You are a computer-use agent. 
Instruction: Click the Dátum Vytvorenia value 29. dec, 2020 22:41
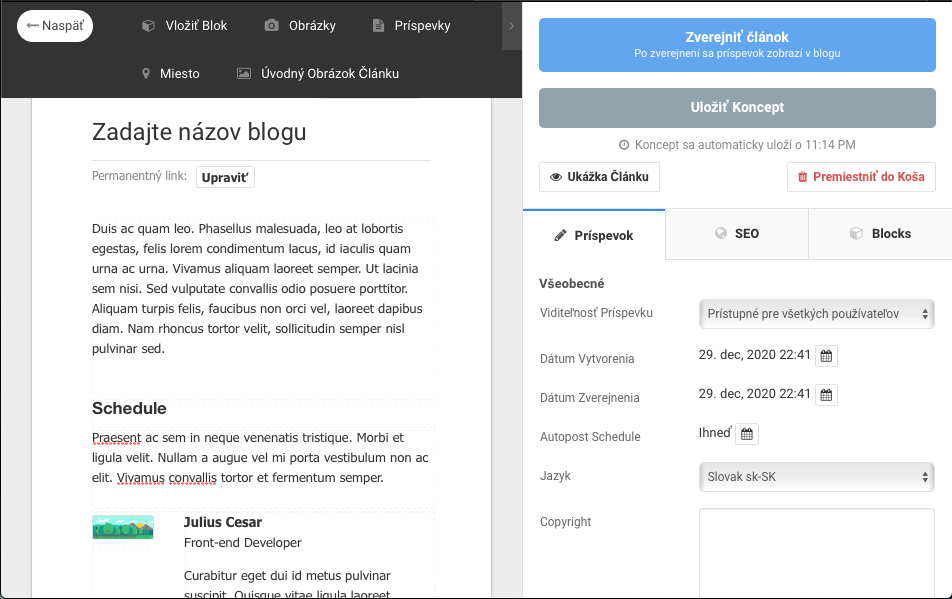pyautogui.click(x=755, y=355)
